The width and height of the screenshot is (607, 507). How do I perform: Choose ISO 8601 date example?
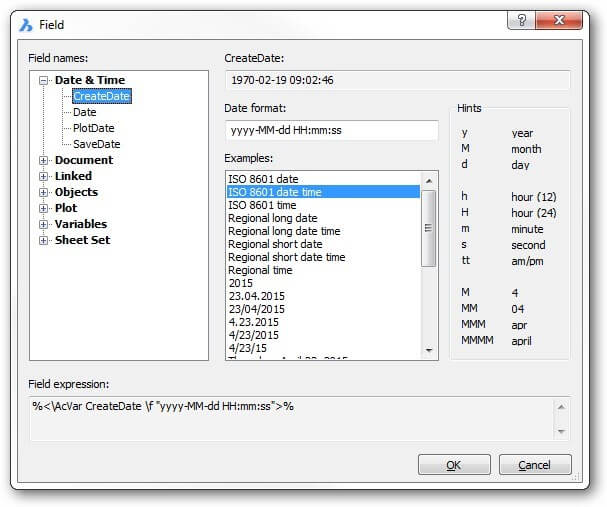click(323, 179)
